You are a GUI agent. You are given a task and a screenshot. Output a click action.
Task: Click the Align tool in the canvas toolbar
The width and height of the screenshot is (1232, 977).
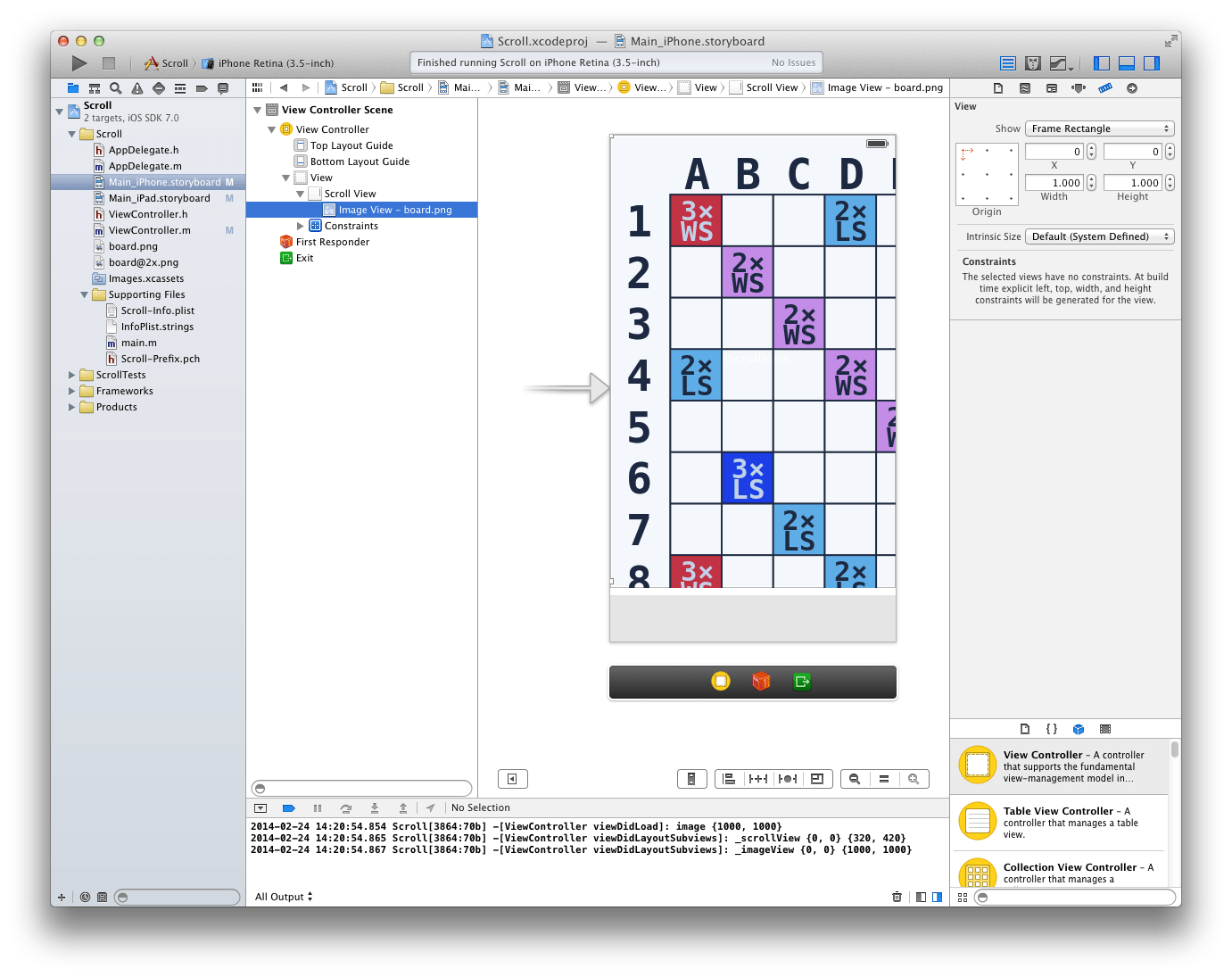pos(728,778)
